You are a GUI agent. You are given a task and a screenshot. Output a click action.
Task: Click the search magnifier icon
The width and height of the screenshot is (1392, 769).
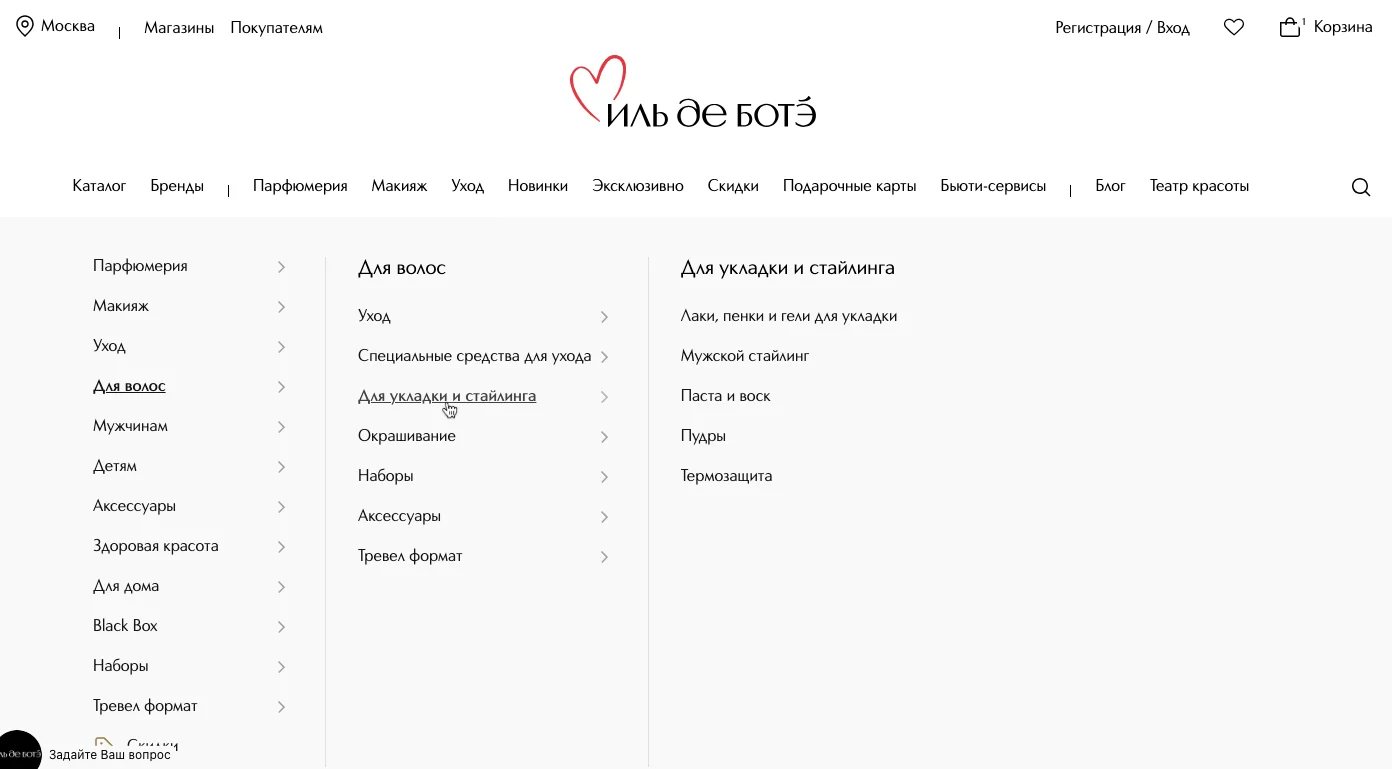(x=1361, y=187)
